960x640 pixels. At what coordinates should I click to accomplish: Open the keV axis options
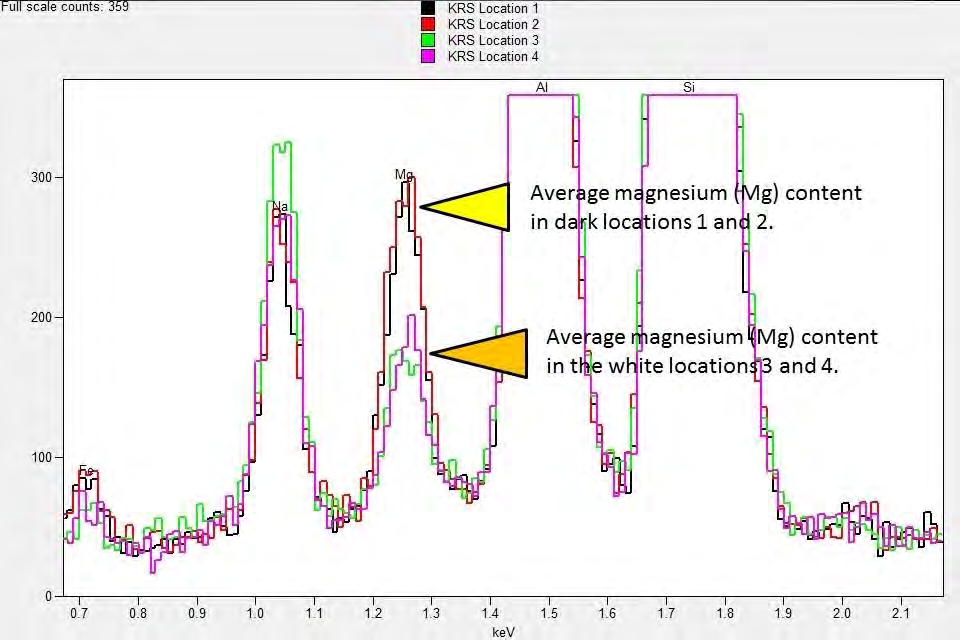click(x=504, y=631)
